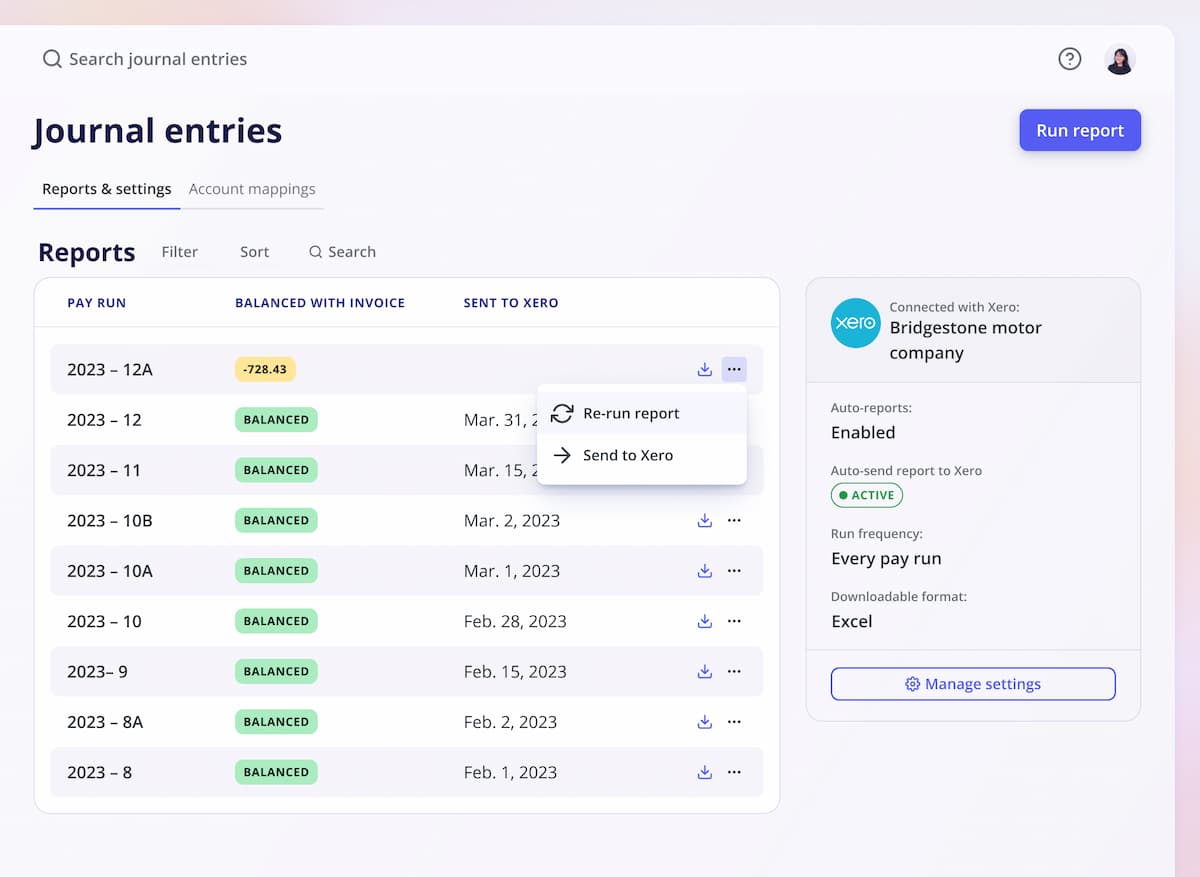Open the user profile avatar
The height and width of the screenshot is (877, 1200).
[x=1119, y=60]
